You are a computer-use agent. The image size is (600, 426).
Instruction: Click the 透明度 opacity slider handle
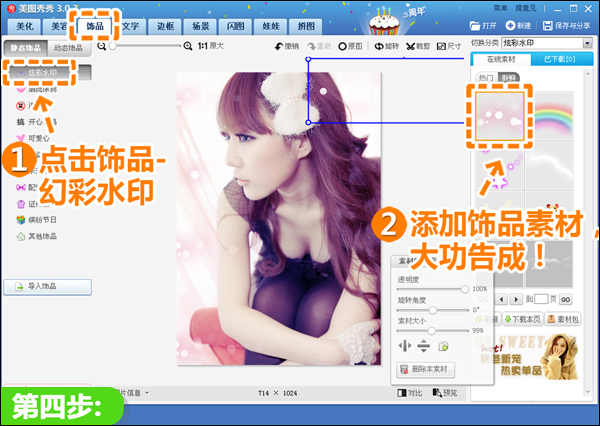(x=465, y=289)
